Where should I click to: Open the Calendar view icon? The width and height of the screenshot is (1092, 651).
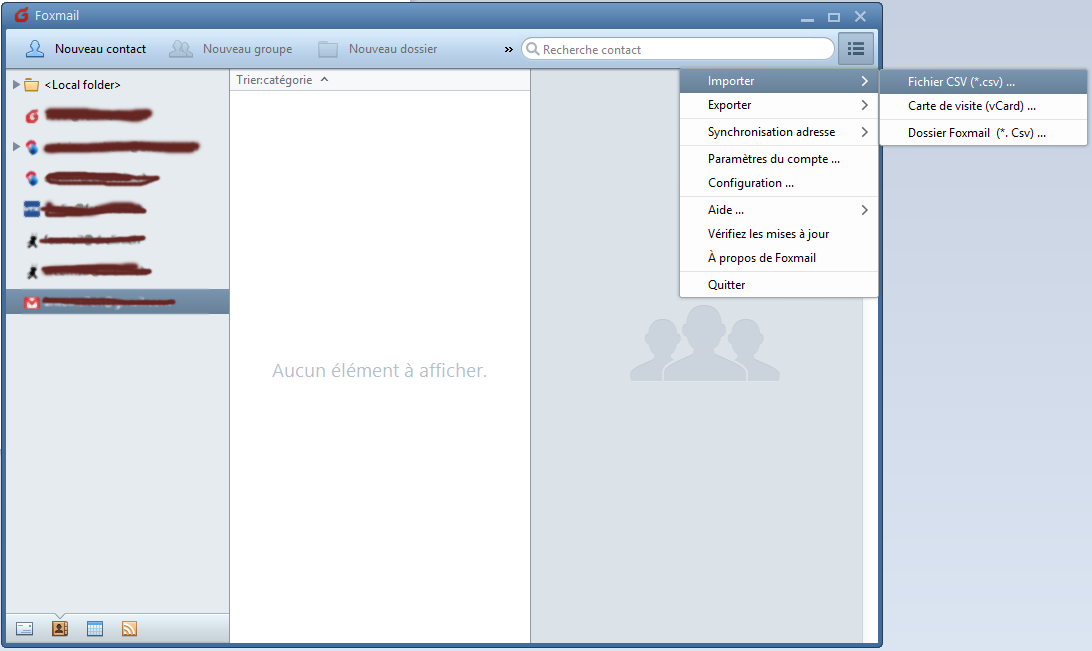95,629
